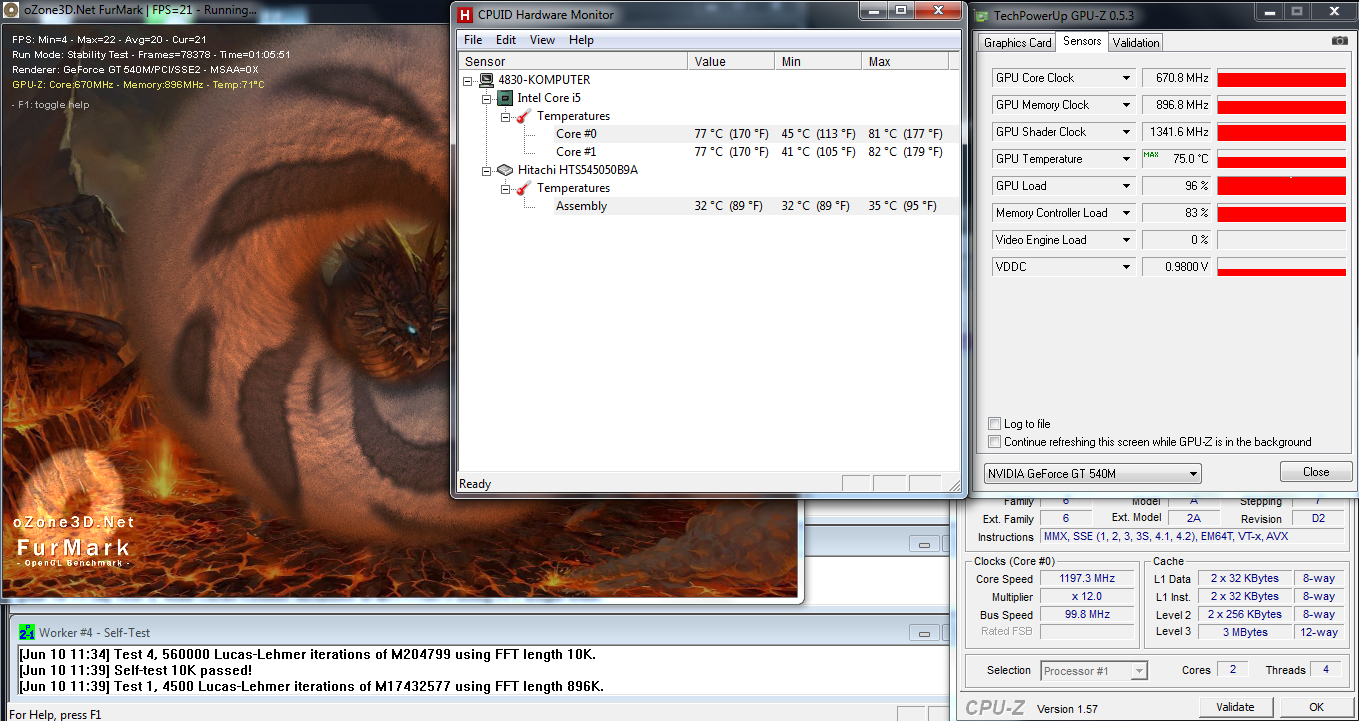This screenshot has height=721, width=1359.
Task: Click the GPU Temperature red graph
Action: click(1281, 159)
